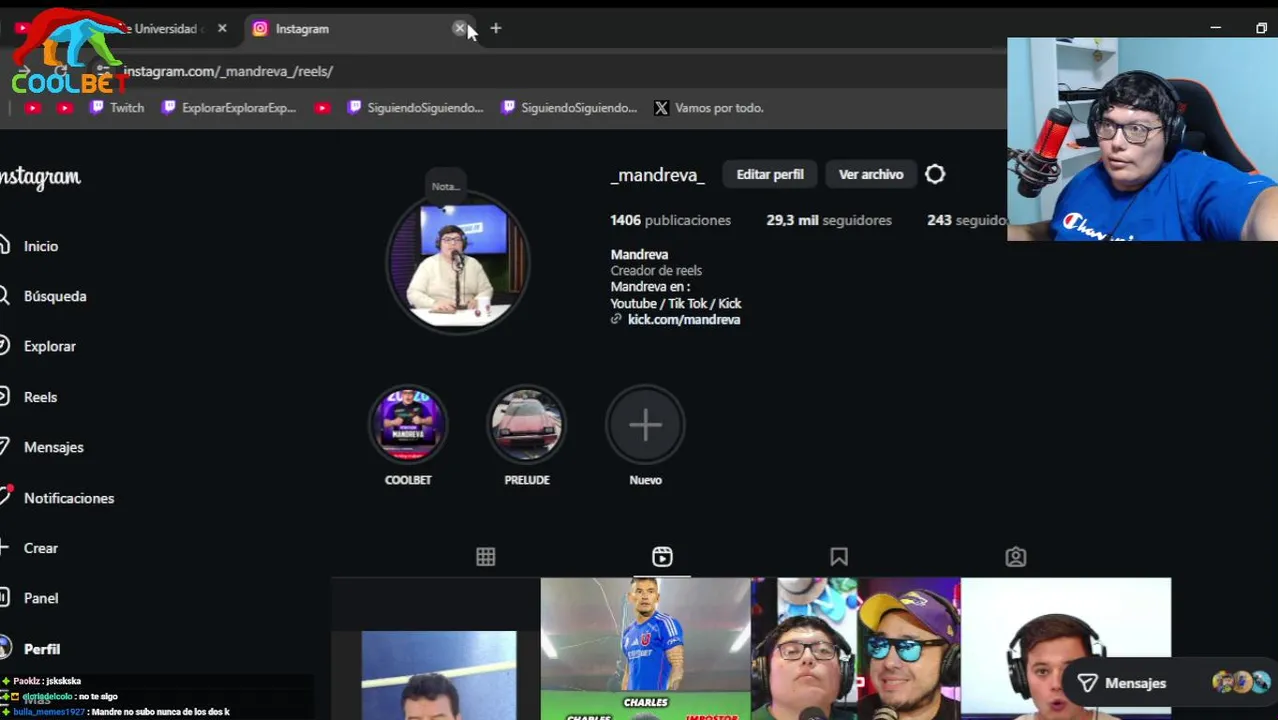Click the Nota bubble above profile picture
This screenshot has width=1278, height=720.
coord(445,186)
